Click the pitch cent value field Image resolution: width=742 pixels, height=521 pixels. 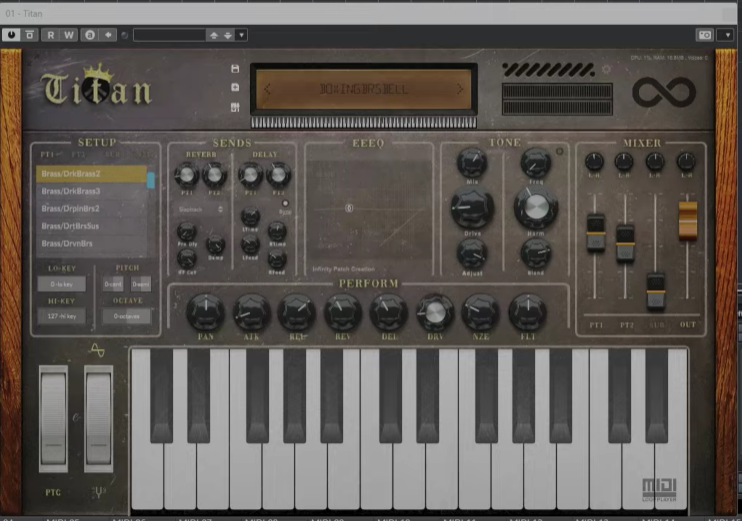[x=113, y=284]
